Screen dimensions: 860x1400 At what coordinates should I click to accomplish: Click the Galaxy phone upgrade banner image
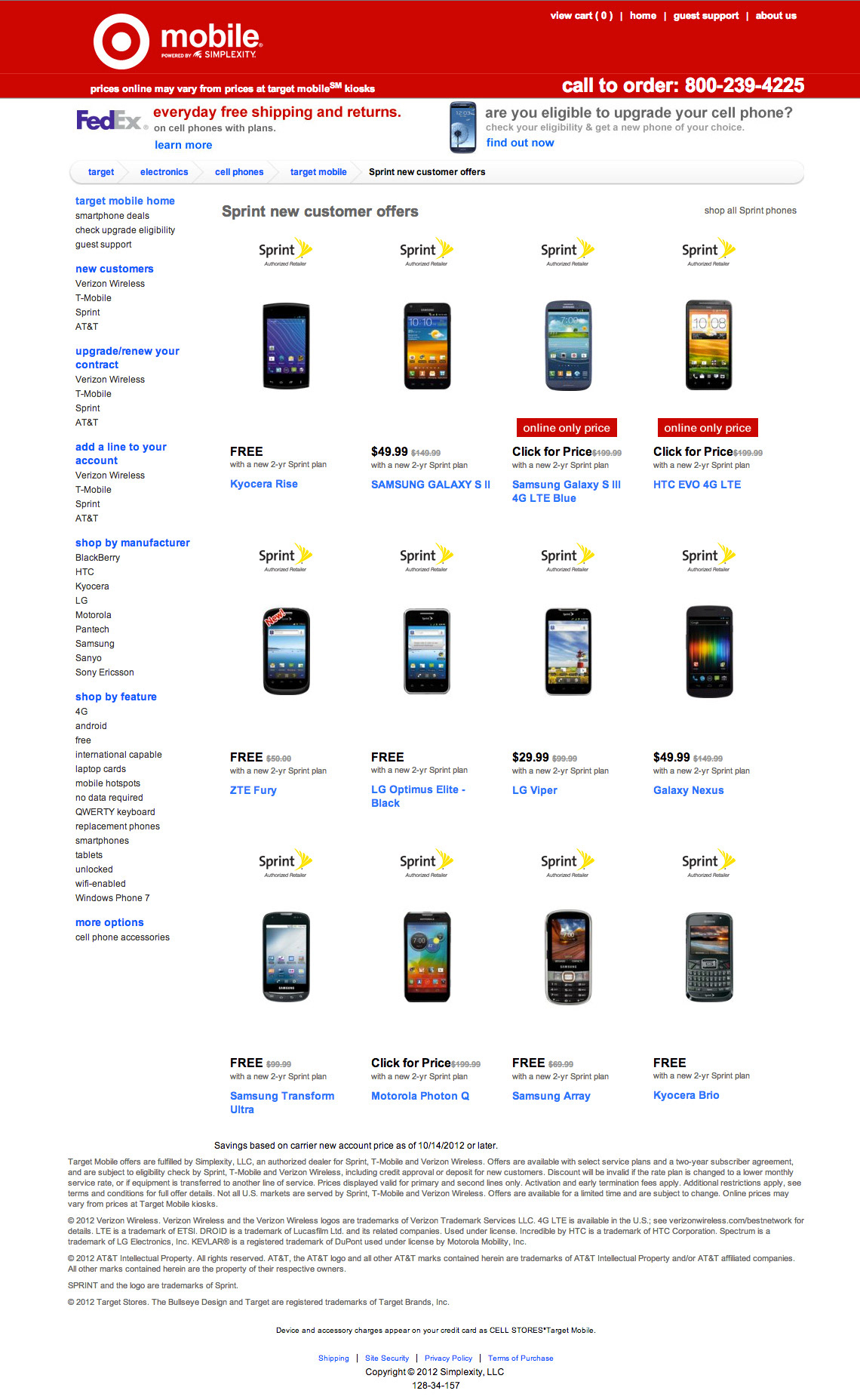[x=462, y=127]
